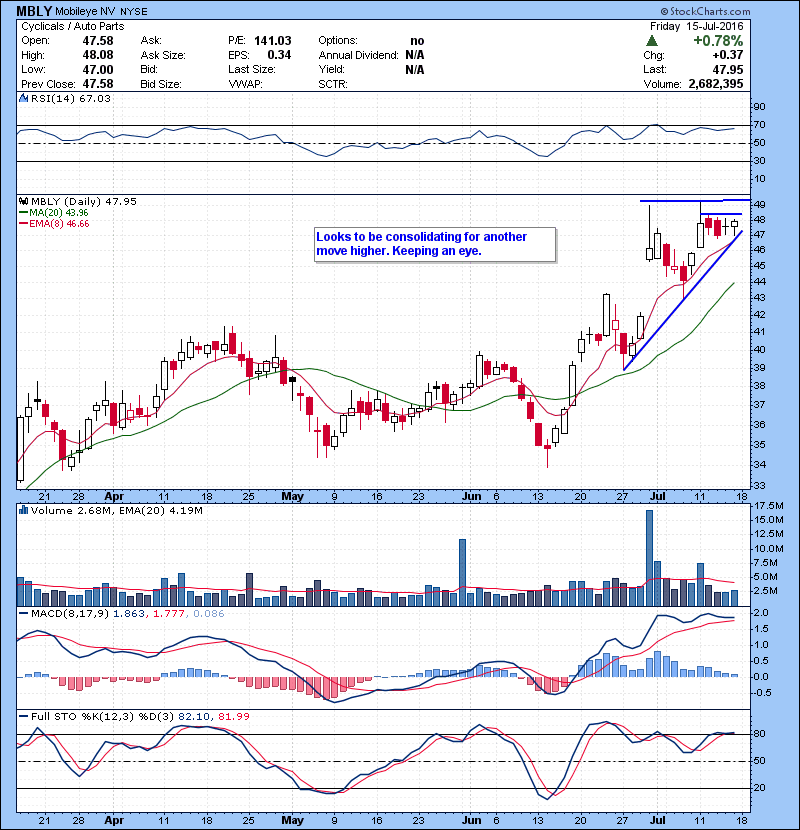Screen dimensions: 800x830
Task: Click the MBLY (Daily) 47.95 chart label
Action: click(x=84, y=201)
